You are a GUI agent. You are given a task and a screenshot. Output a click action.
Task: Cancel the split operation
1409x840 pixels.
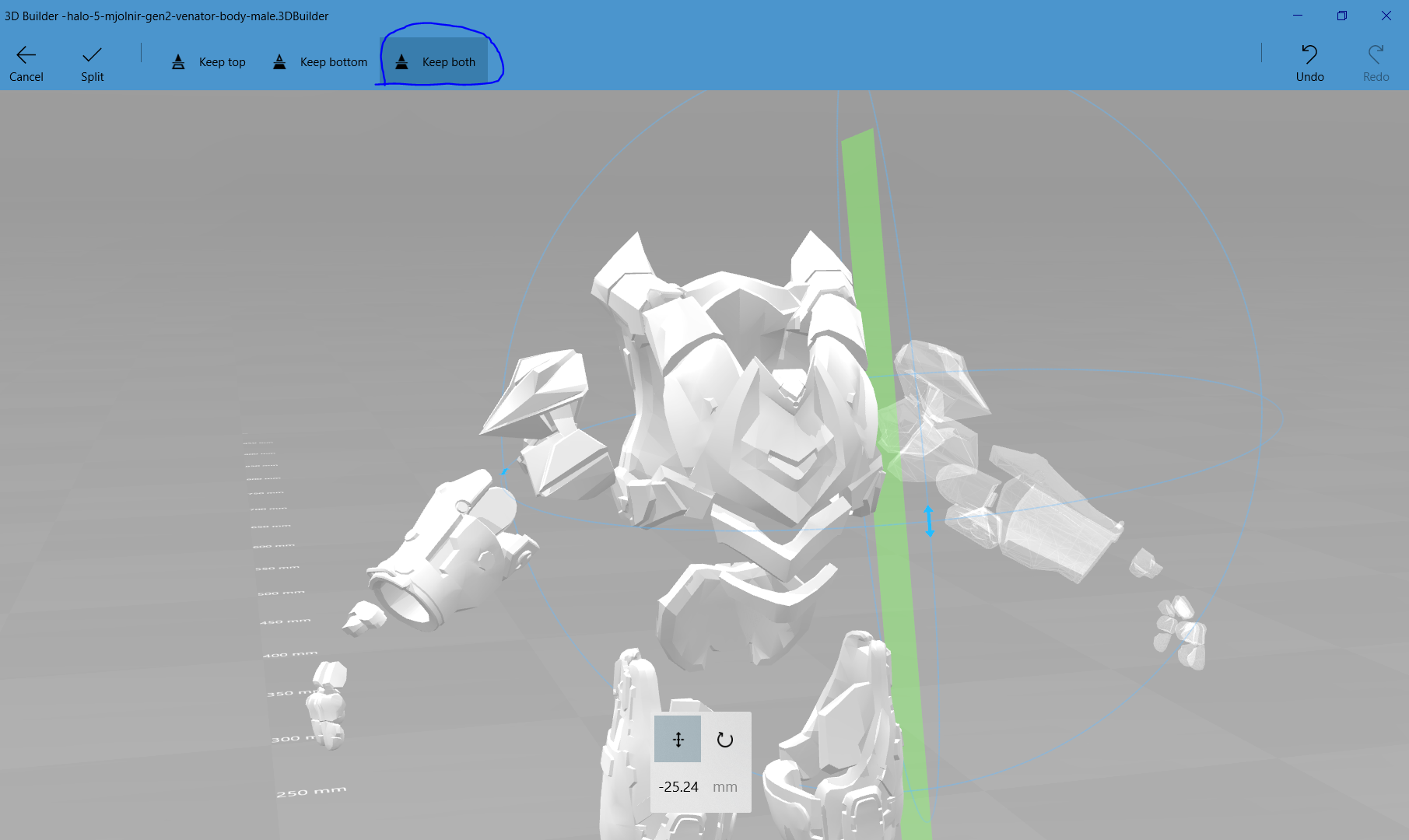[x=26, y=63]
